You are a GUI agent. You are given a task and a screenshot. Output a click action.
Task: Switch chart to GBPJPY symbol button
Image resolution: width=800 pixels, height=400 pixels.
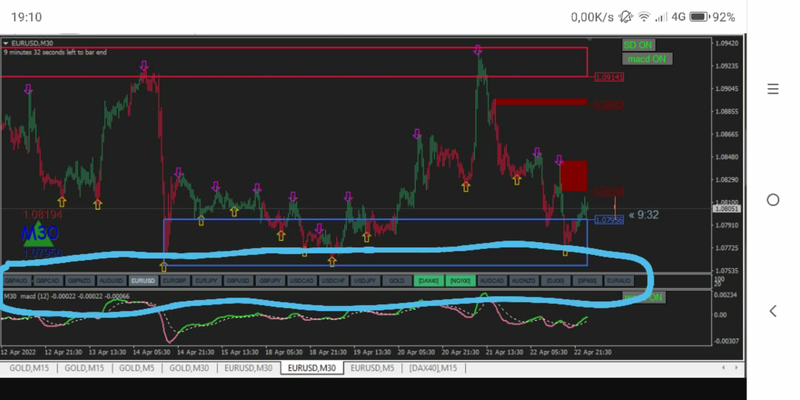(270, 281)
